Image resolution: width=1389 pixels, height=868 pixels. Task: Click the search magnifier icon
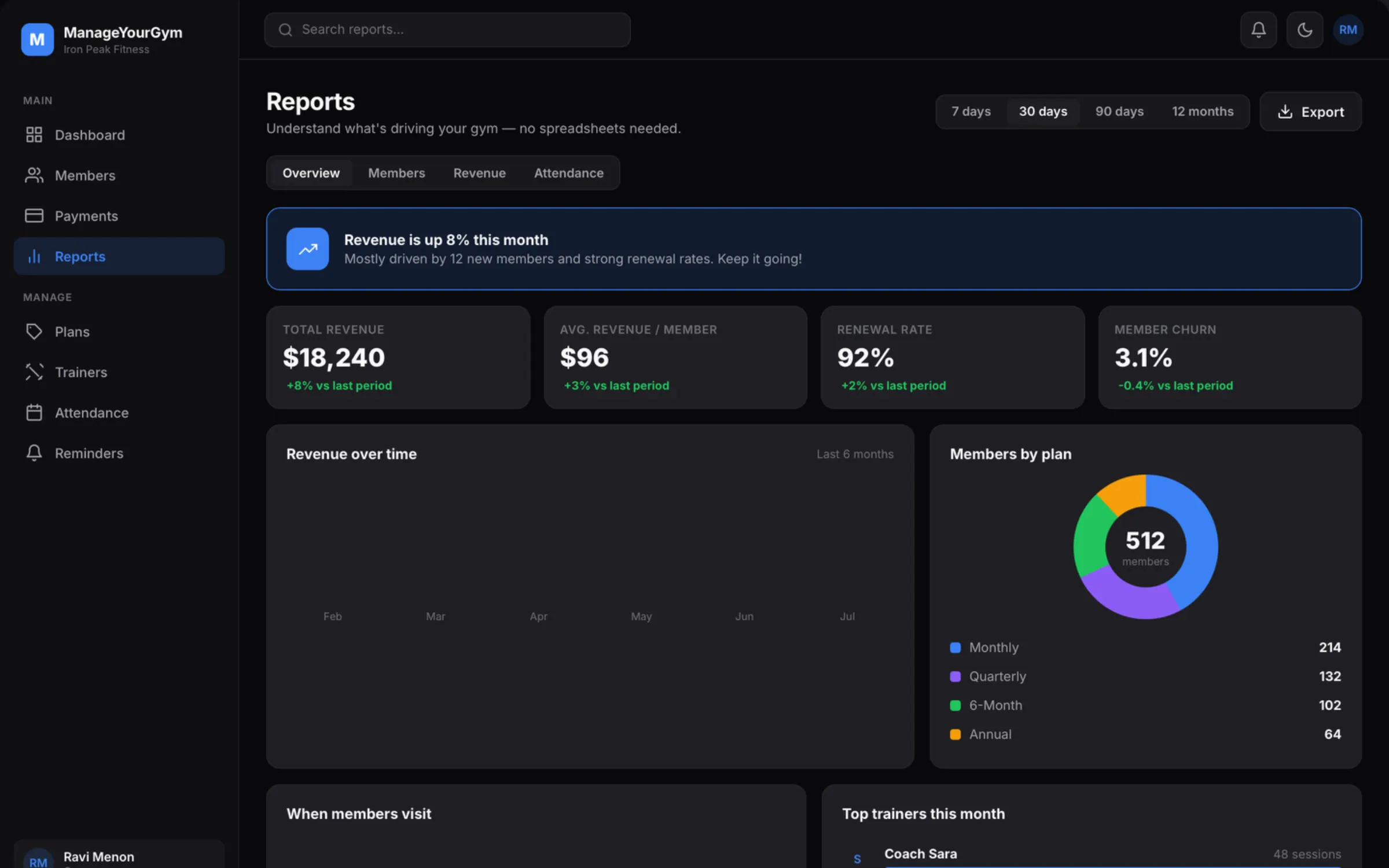285,30
